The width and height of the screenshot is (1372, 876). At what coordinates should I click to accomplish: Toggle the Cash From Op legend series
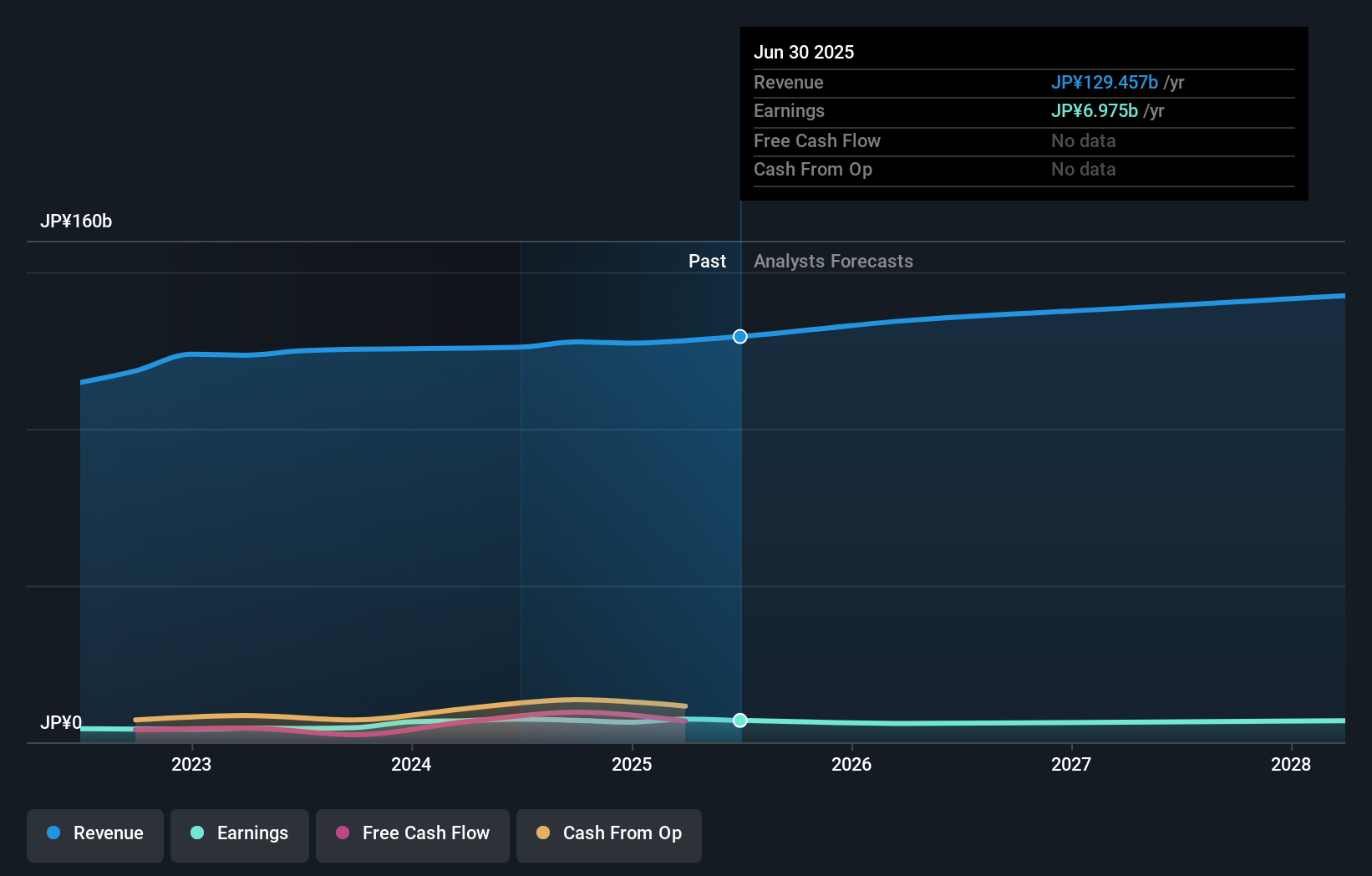609,835
